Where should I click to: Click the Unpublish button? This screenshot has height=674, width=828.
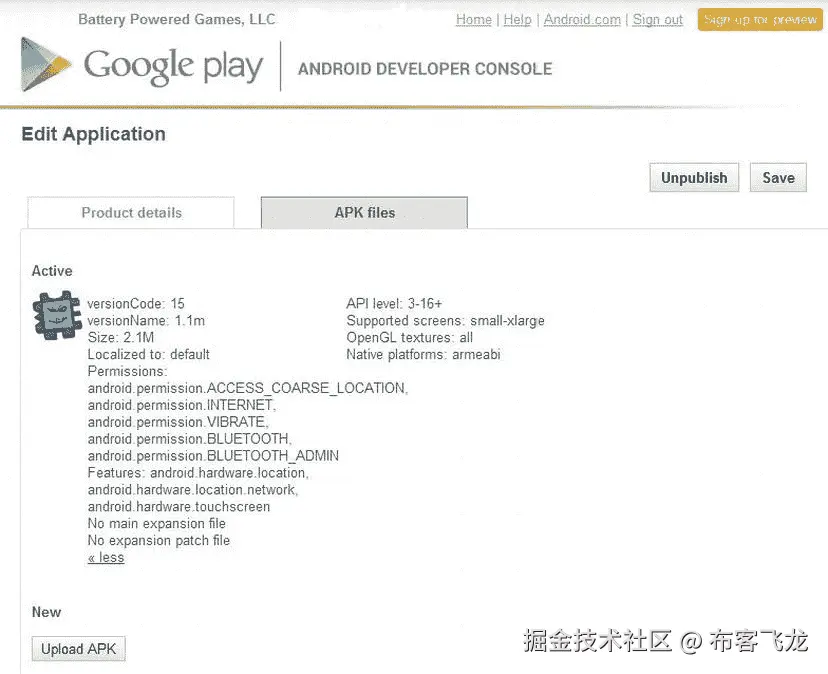(693, 177)
